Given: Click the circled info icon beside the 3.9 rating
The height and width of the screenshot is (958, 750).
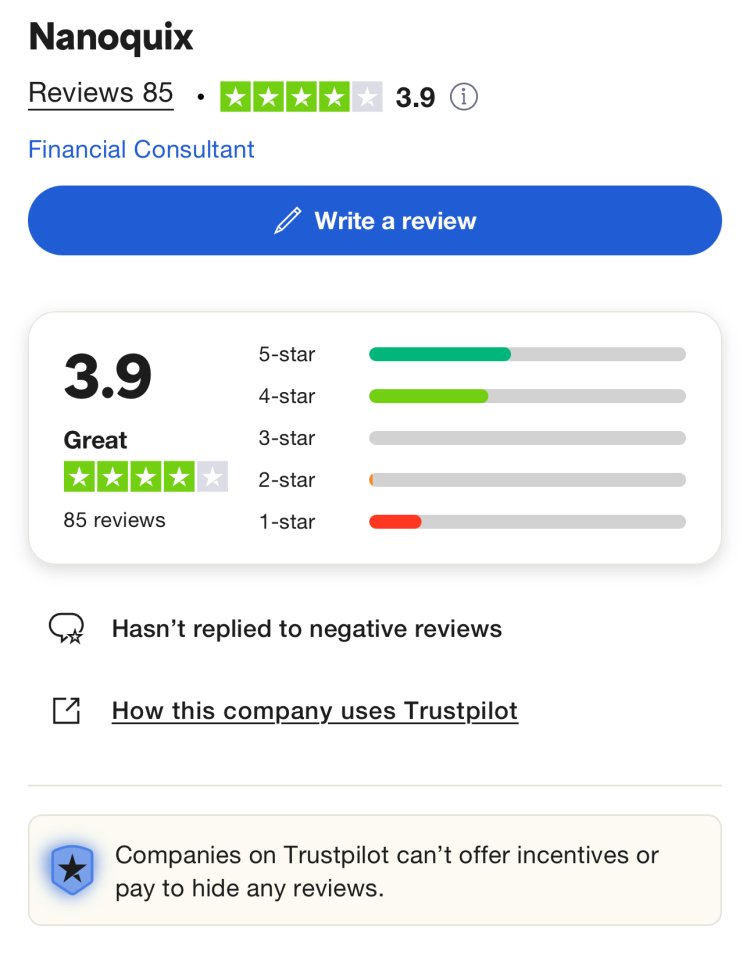Looking at the screenshot, I should 465,97.
